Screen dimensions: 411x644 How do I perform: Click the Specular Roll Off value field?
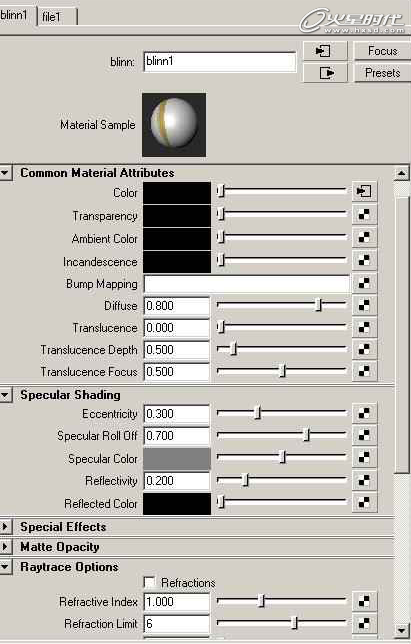coord(177,436)
